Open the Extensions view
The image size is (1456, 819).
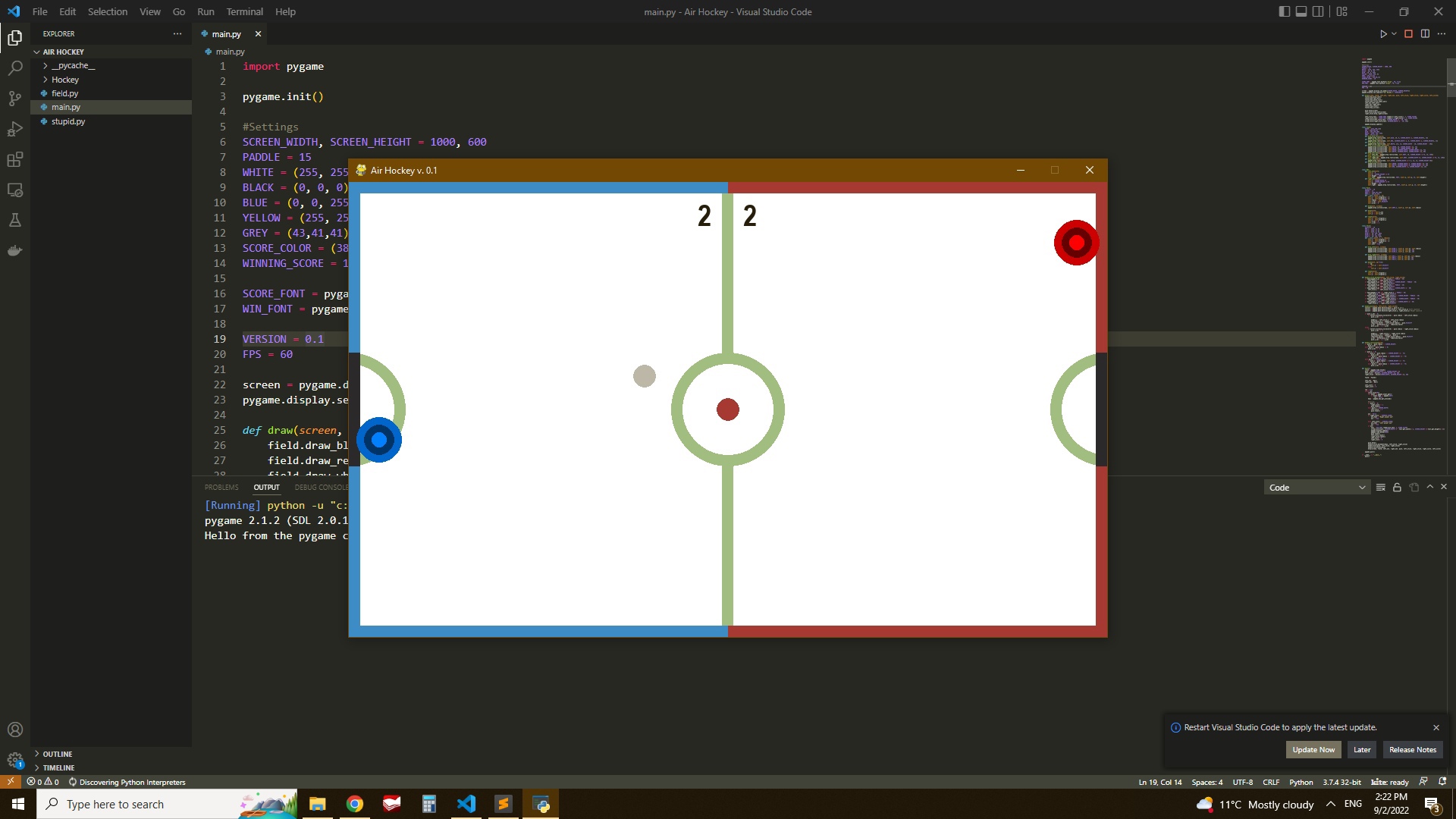click(x=15, y=159)
